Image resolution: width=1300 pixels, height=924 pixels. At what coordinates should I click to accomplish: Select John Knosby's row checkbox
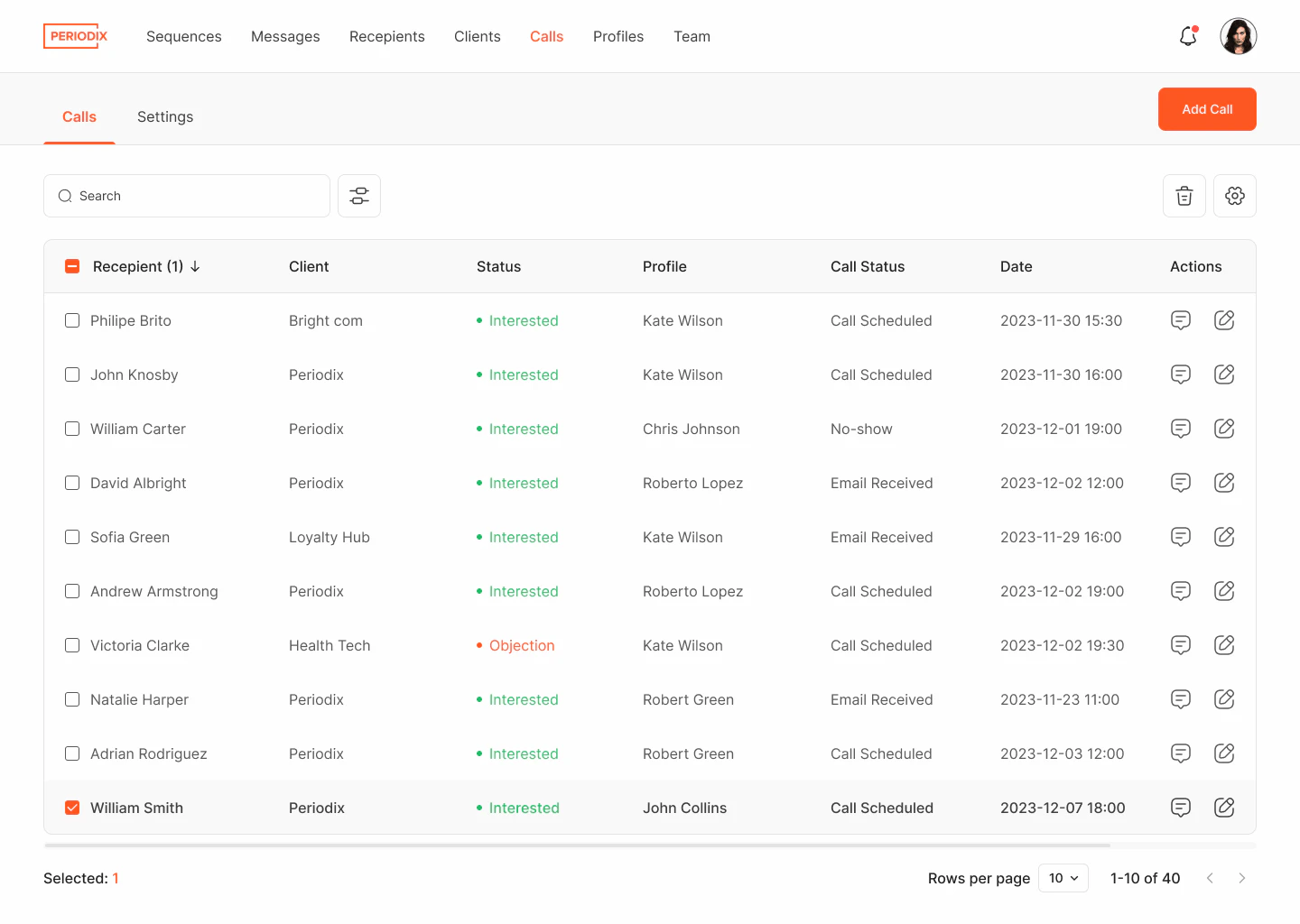click(72, 374)
